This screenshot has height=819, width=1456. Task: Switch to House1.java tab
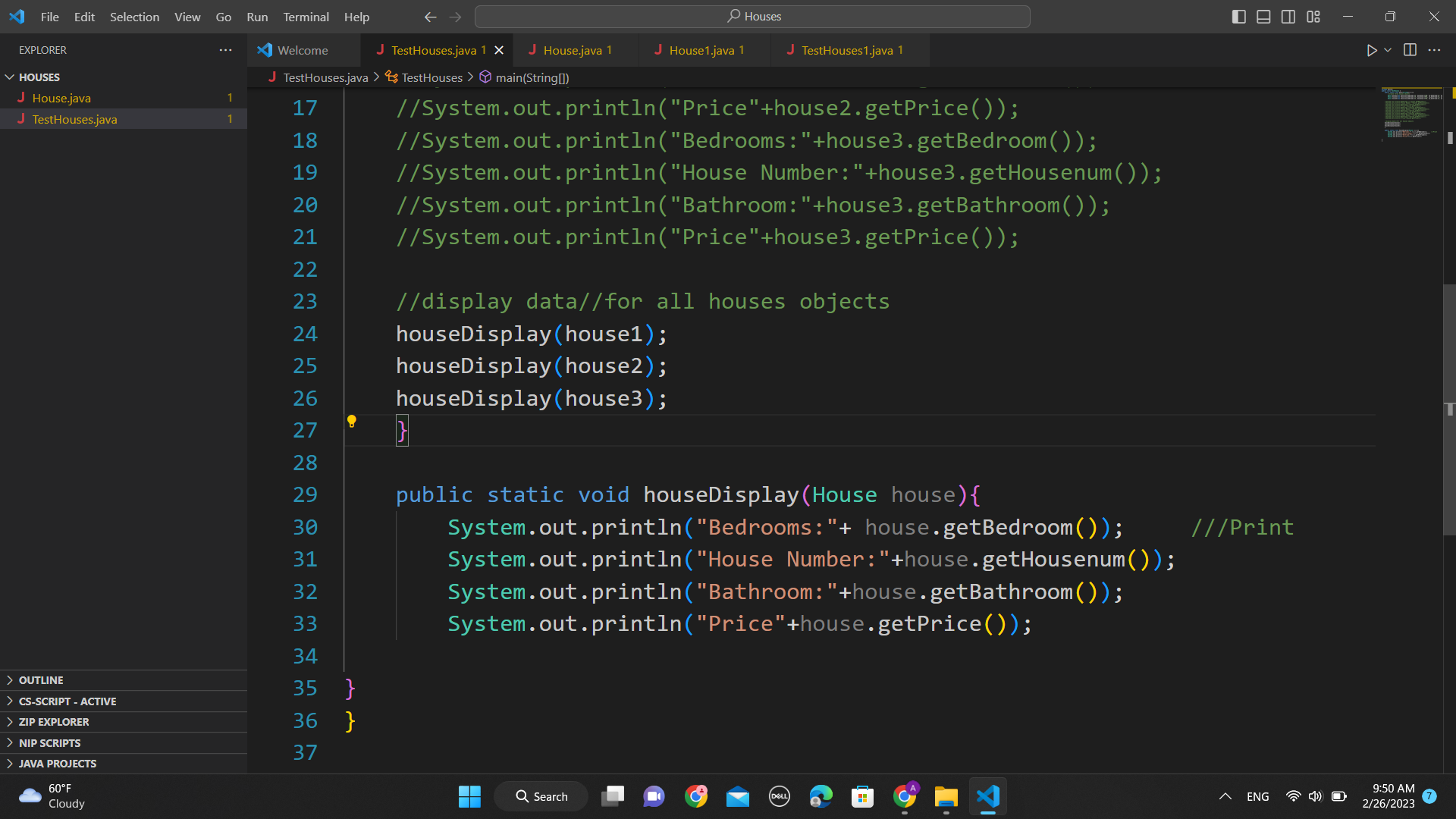click(705, 50)
